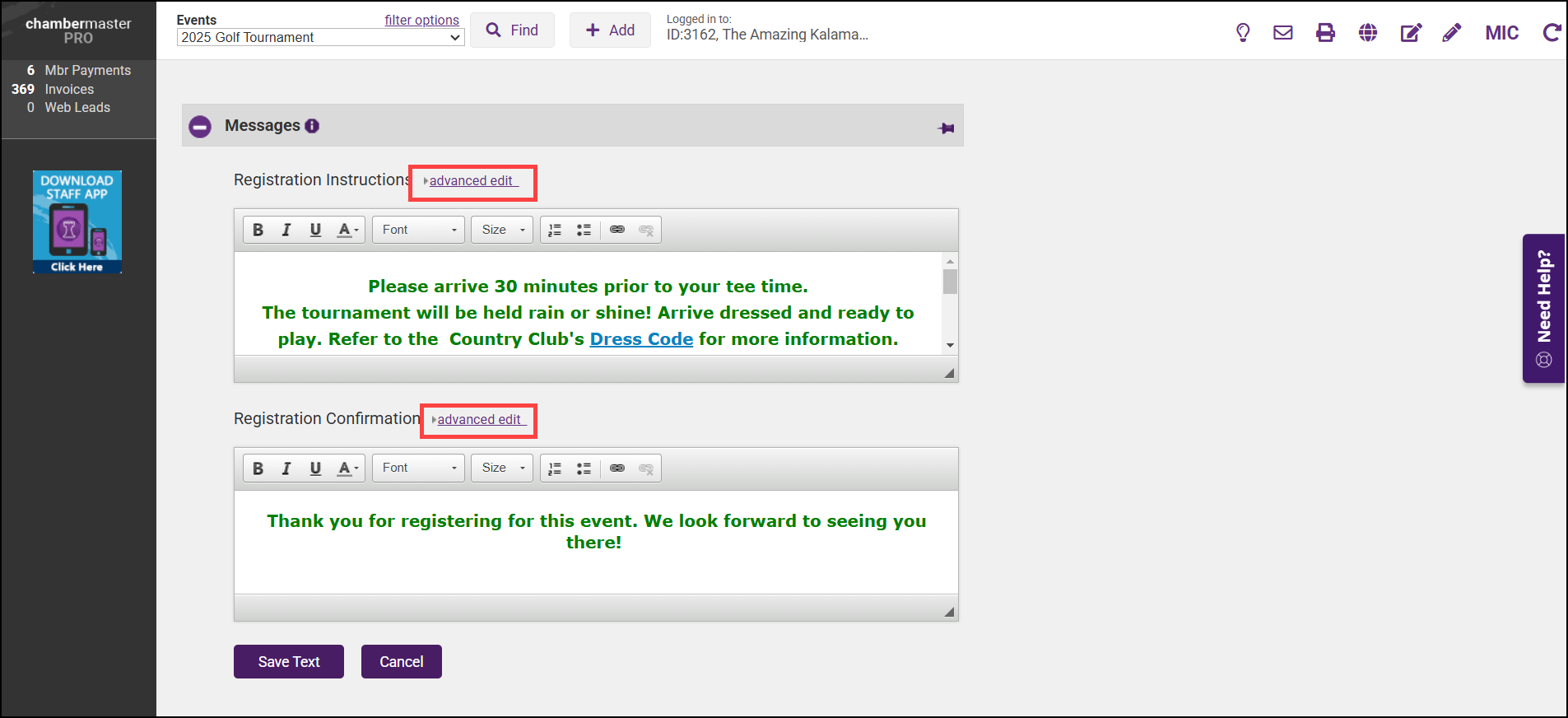
Task: Toggle italic in Registration Confirmation editor
Action: (286, 469)
